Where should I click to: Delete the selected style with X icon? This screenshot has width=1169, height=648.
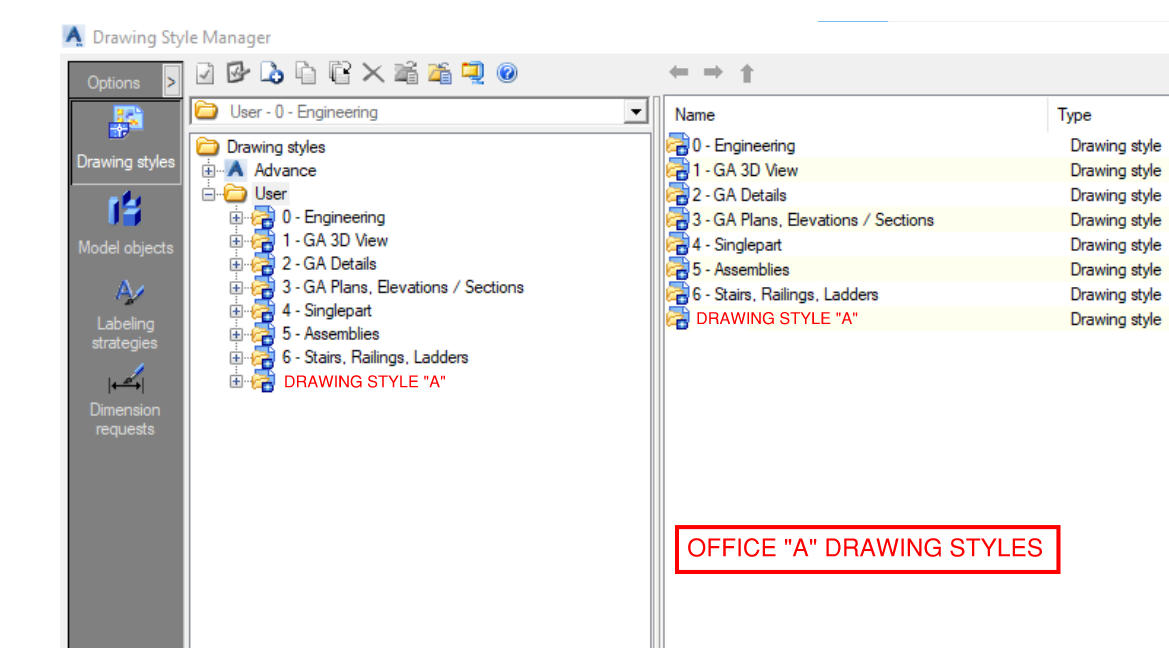click(372, 73)
